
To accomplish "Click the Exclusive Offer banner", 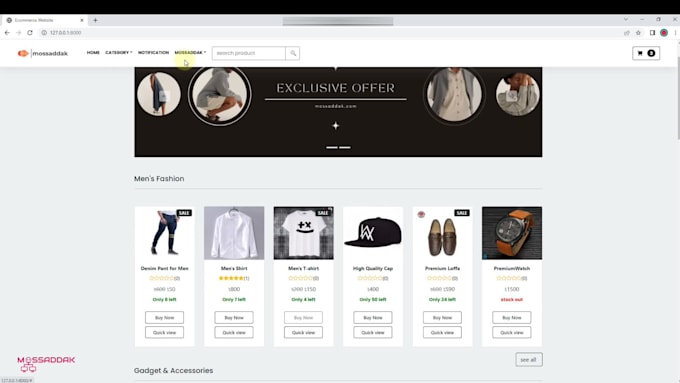I will 338,112.
